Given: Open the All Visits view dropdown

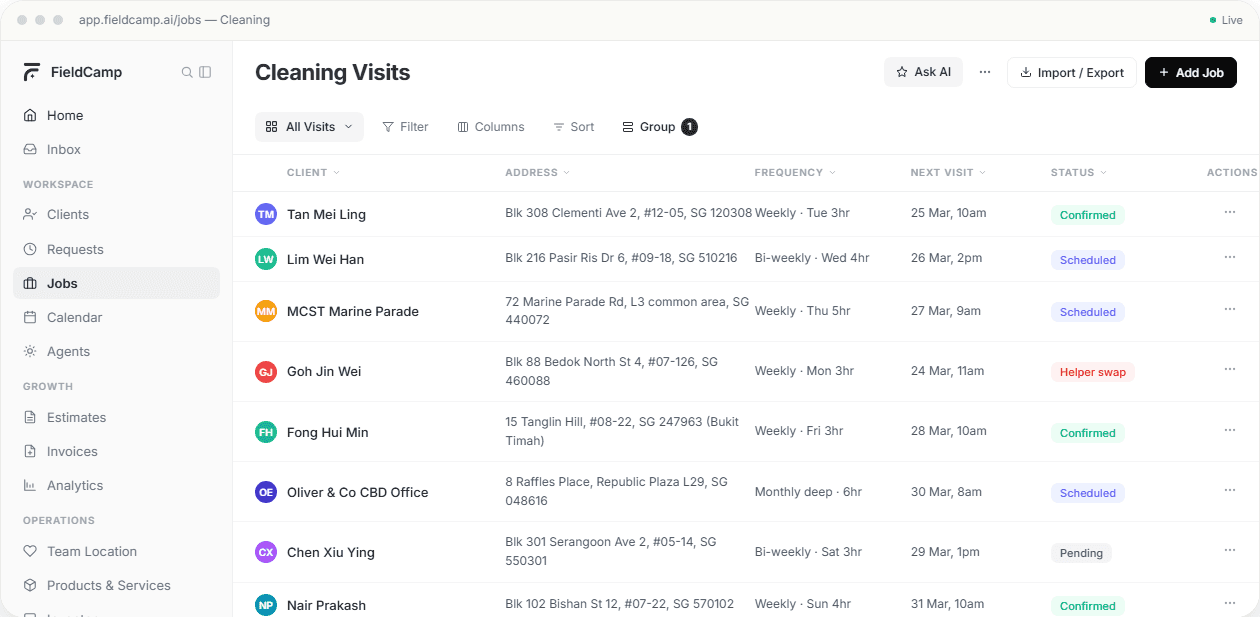Looking at the screenshot, I should click(x=309, y=127).
